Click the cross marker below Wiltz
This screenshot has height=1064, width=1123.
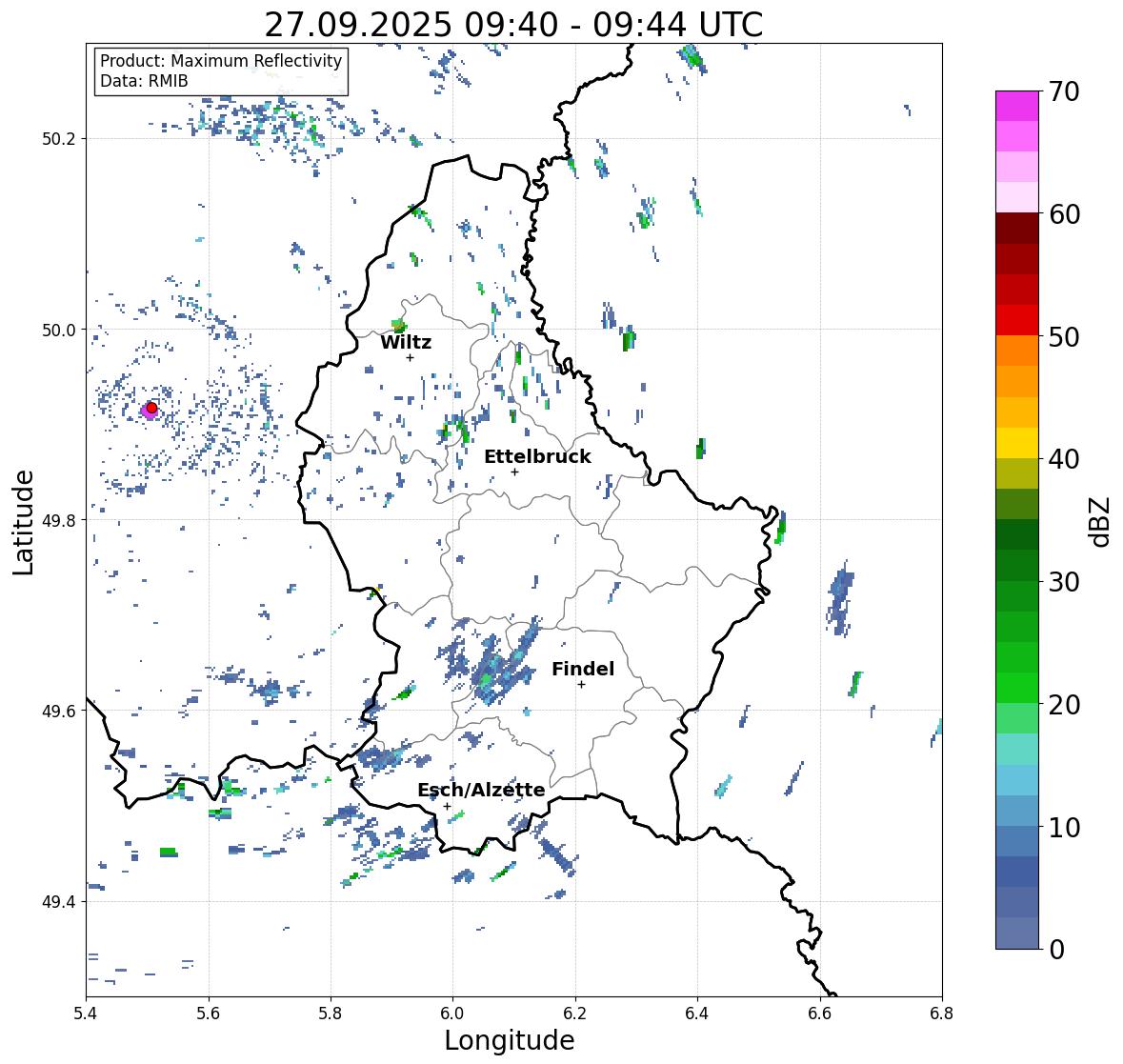pyautogui.click(x=410, y=357)
